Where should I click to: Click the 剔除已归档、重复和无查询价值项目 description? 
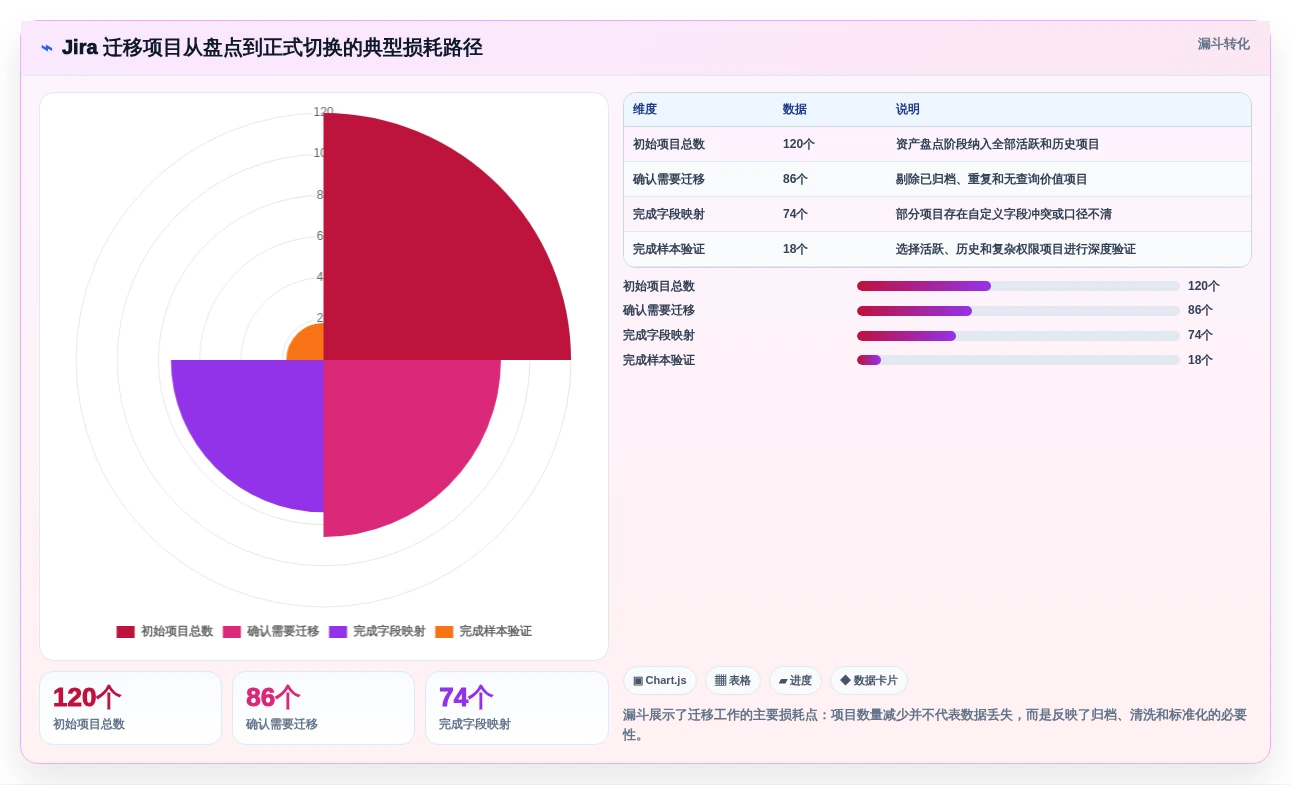(992, 180)
